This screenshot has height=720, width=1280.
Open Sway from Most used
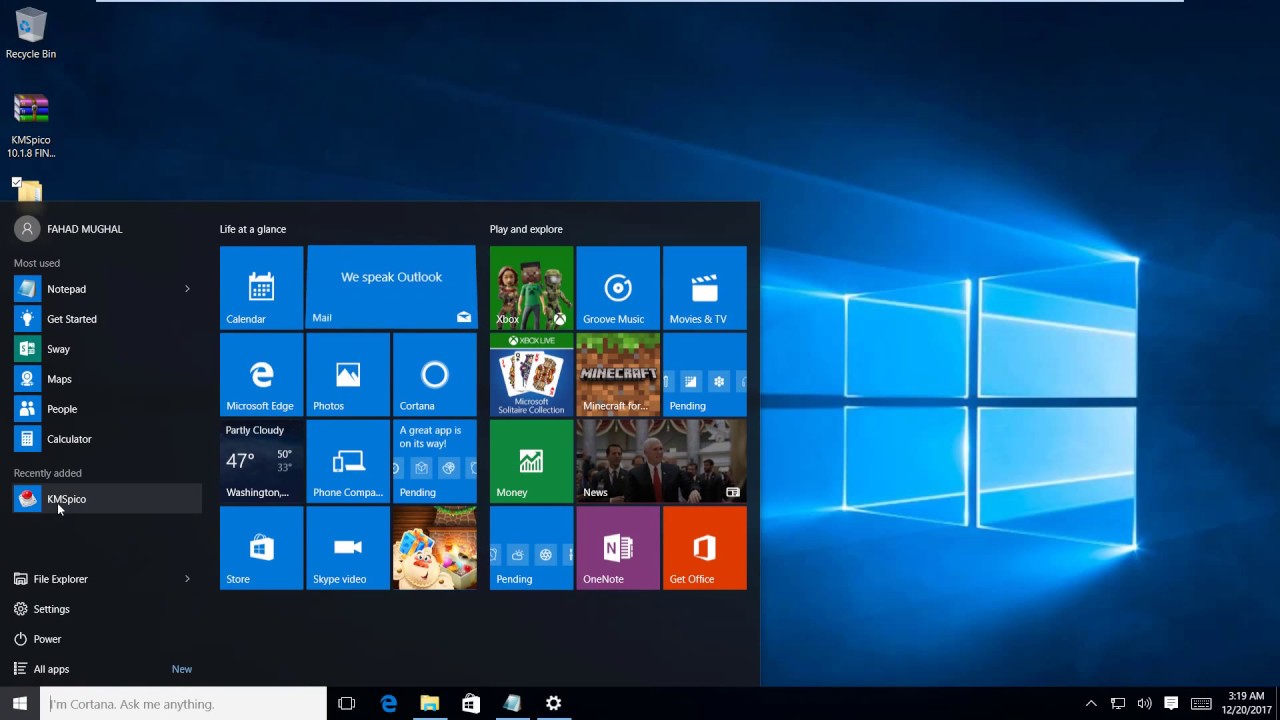[x=107, y=349]
